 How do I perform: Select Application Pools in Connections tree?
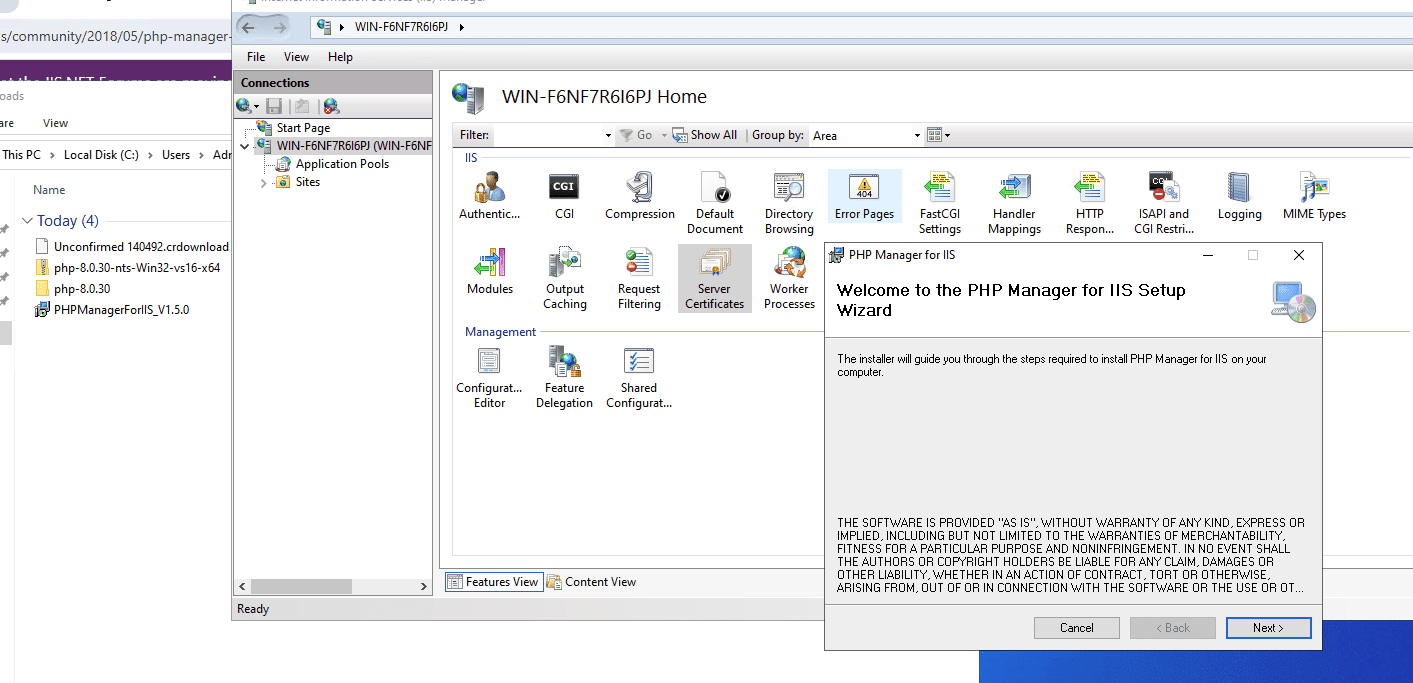coord(342,164)
